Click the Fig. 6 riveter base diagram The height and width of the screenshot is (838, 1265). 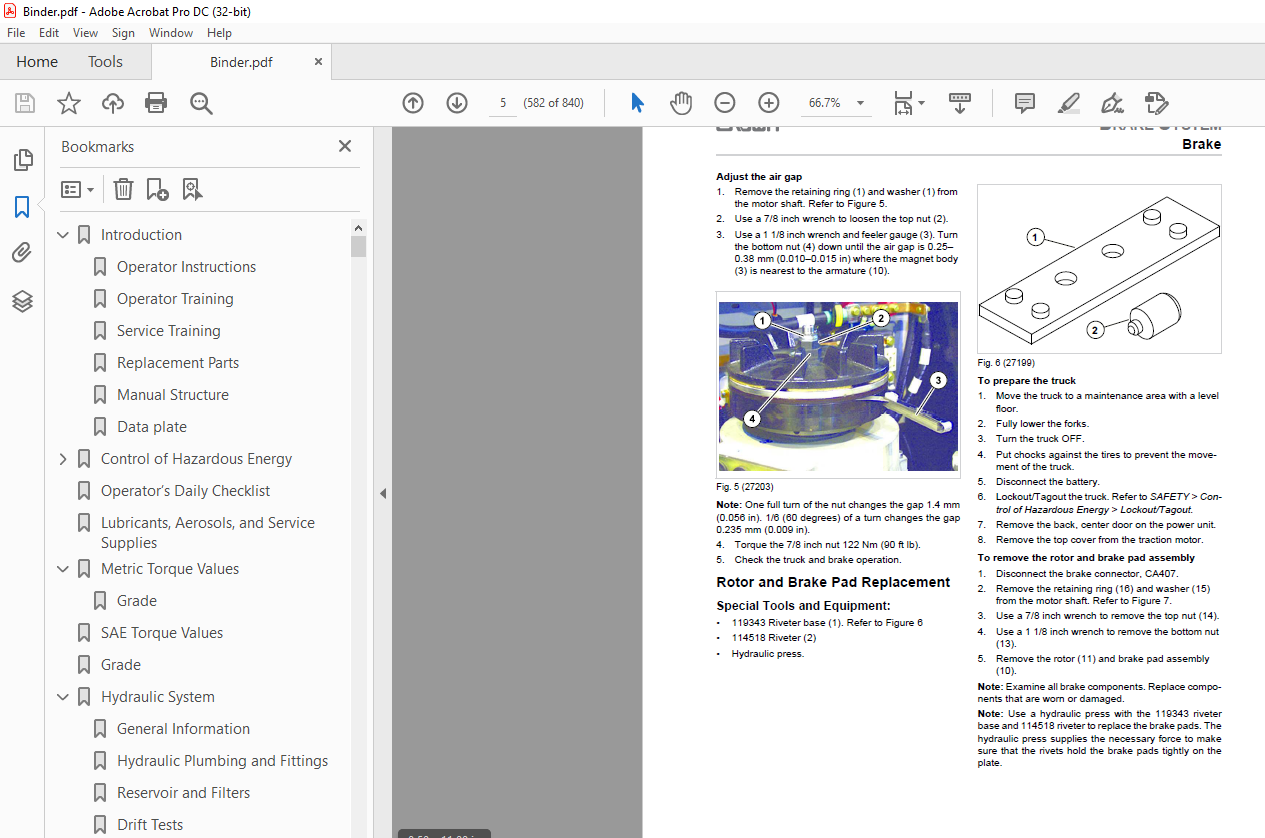pyautogui.click(x=1099, y=268)
